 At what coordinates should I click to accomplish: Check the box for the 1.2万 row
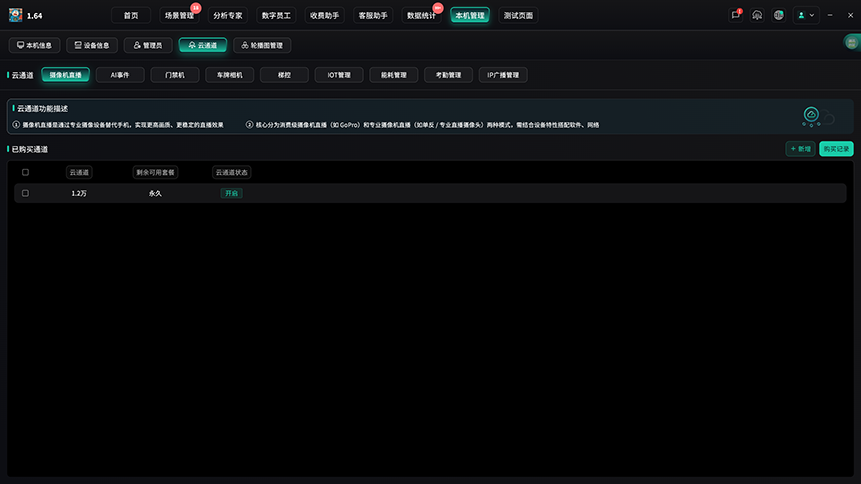pyautogui.click(x=25, y=193)
